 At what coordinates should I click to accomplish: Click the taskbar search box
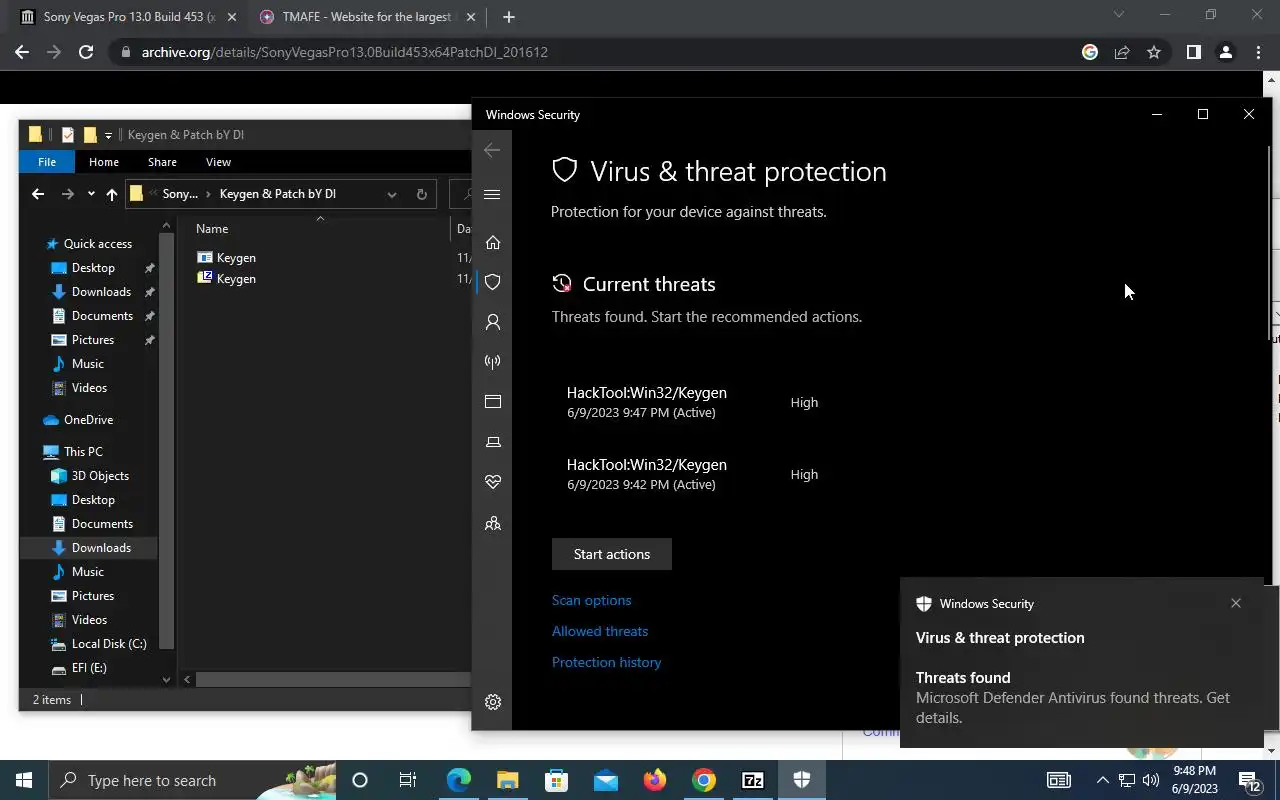pos(192,780)
